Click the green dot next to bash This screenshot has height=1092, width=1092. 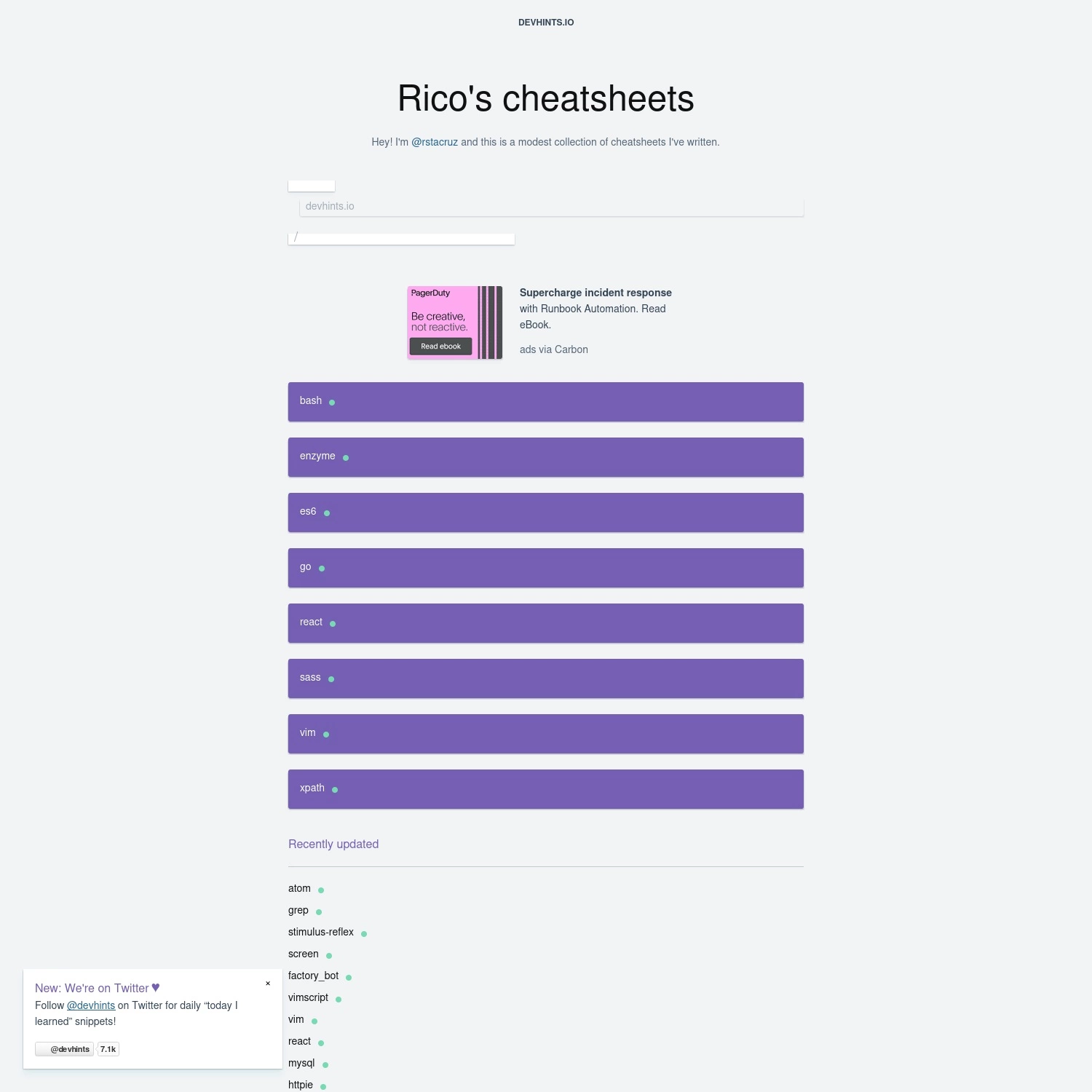pos(332,403)
